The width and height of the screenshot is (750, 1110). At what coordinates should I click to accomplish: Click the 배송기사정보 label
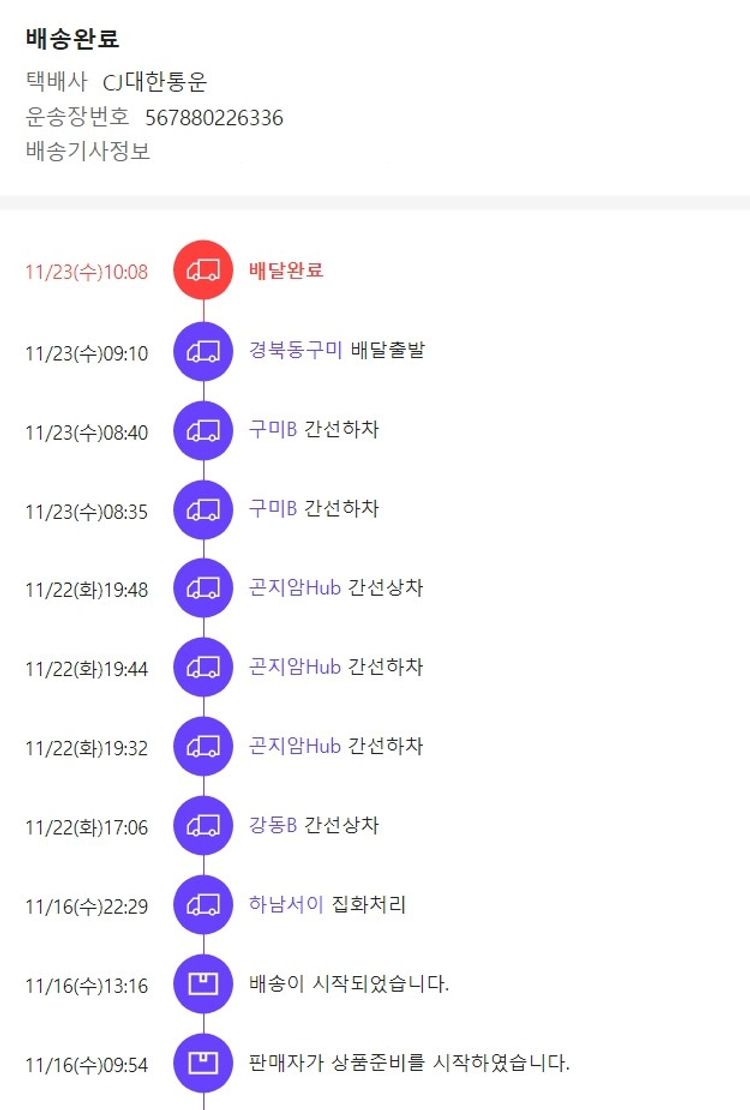click(88, 152)
